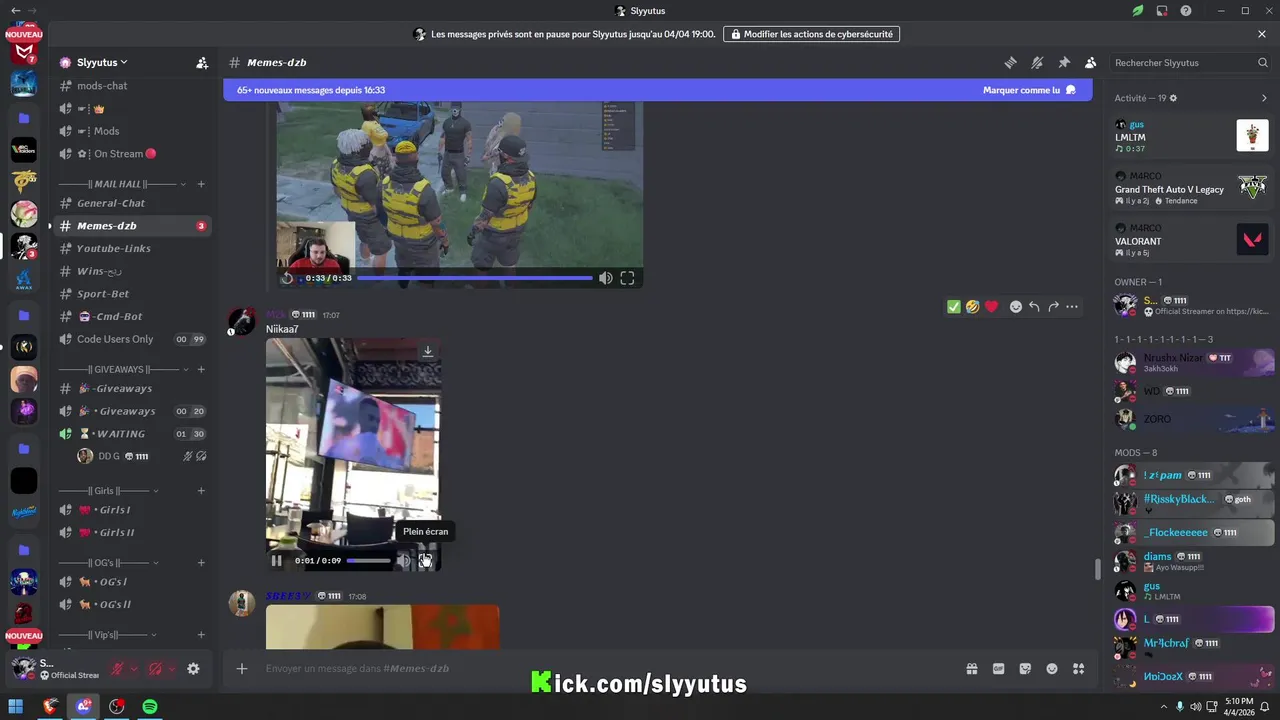Toggle microphone mute in user panel
Screen dimensions: 1280x720
click(x=117, y=669)
